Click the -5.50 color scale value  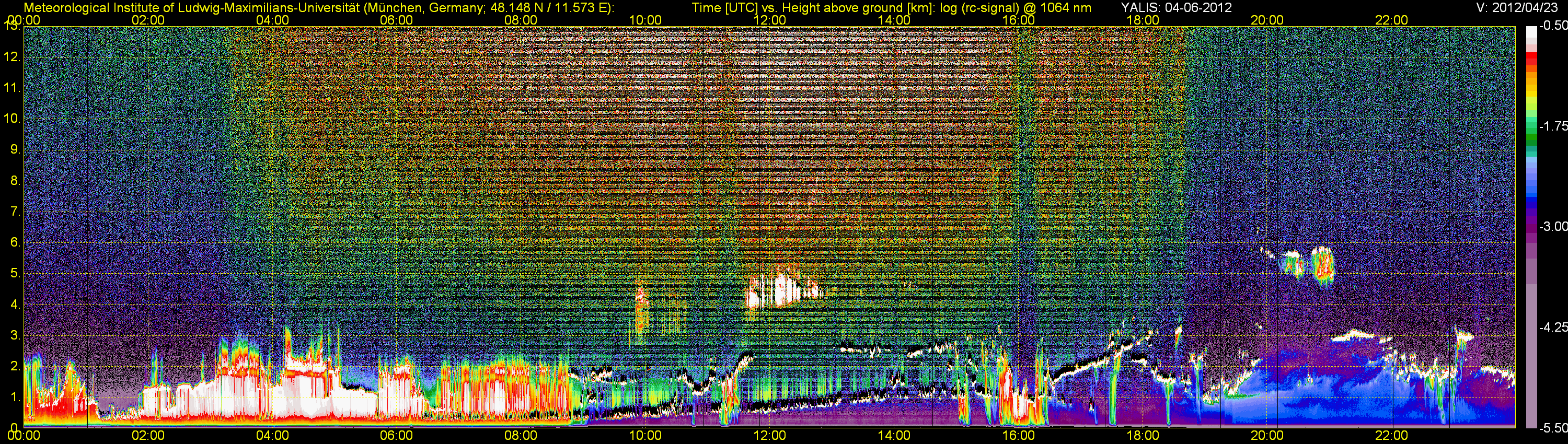click(1553, 428)
